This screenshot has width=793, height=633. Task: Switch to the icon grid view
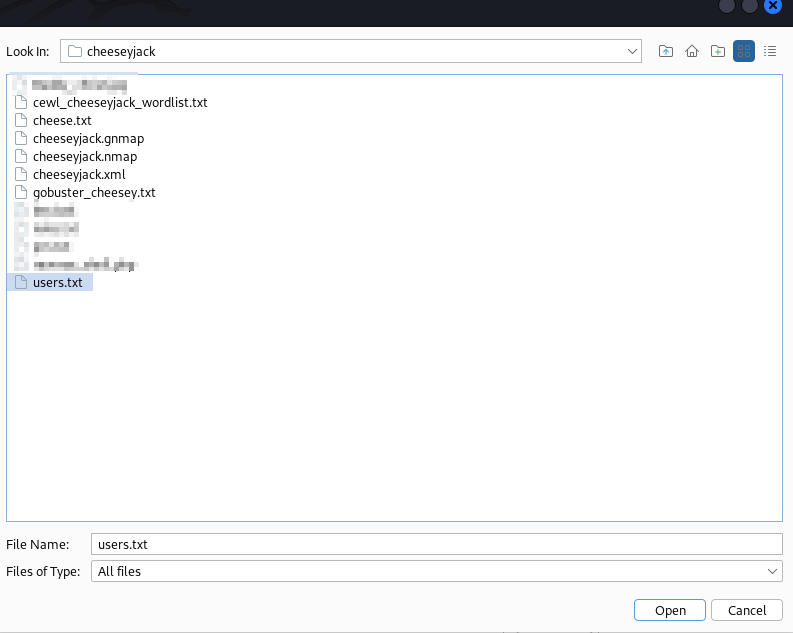point(744,51)
